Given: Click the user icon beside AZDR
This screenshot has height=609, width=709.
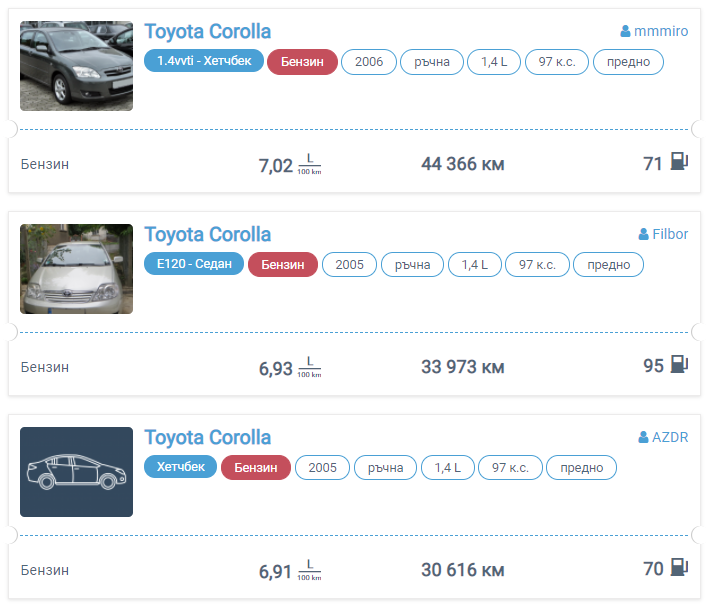Looking at the screenshot, I should pos(644,438).
